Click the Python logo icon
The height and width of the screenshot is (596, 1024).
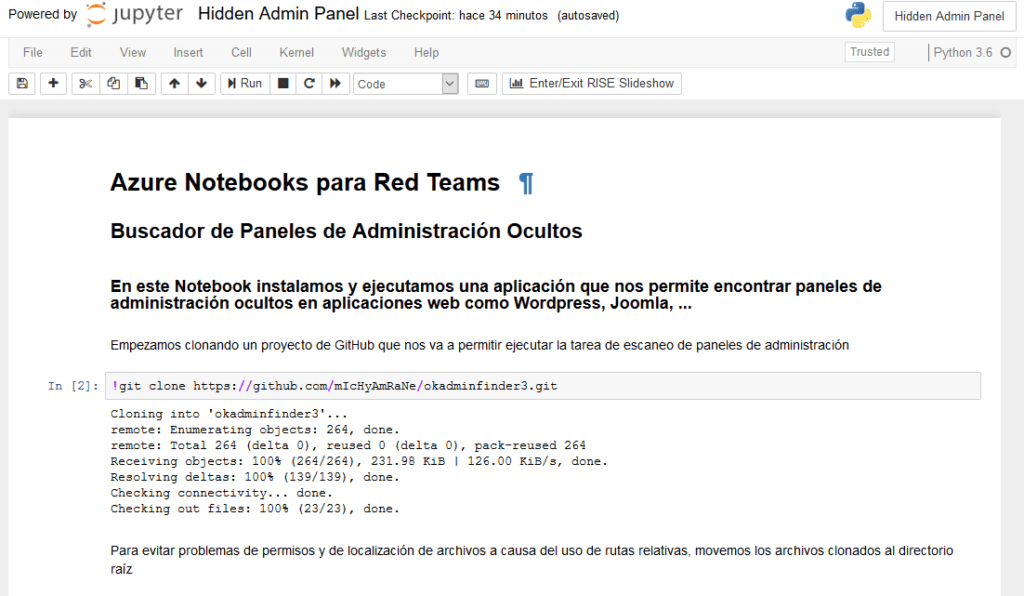[x=858, y=15]
